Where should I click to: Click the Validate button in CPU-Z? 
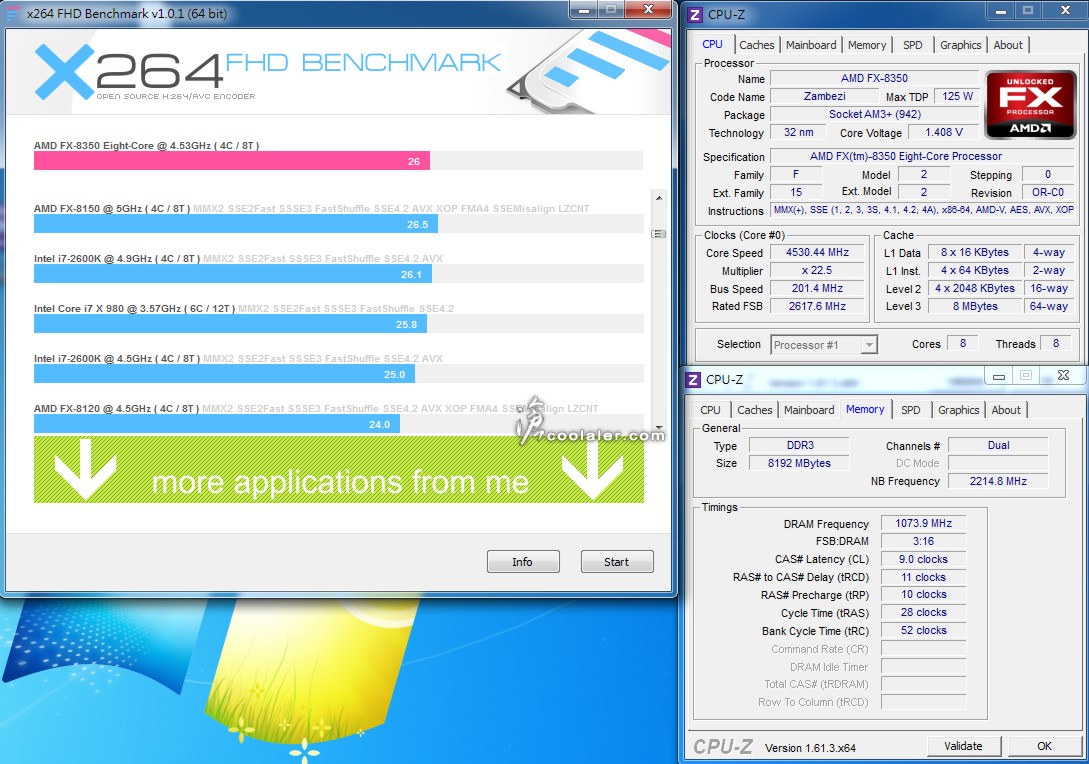coord(963,746)
